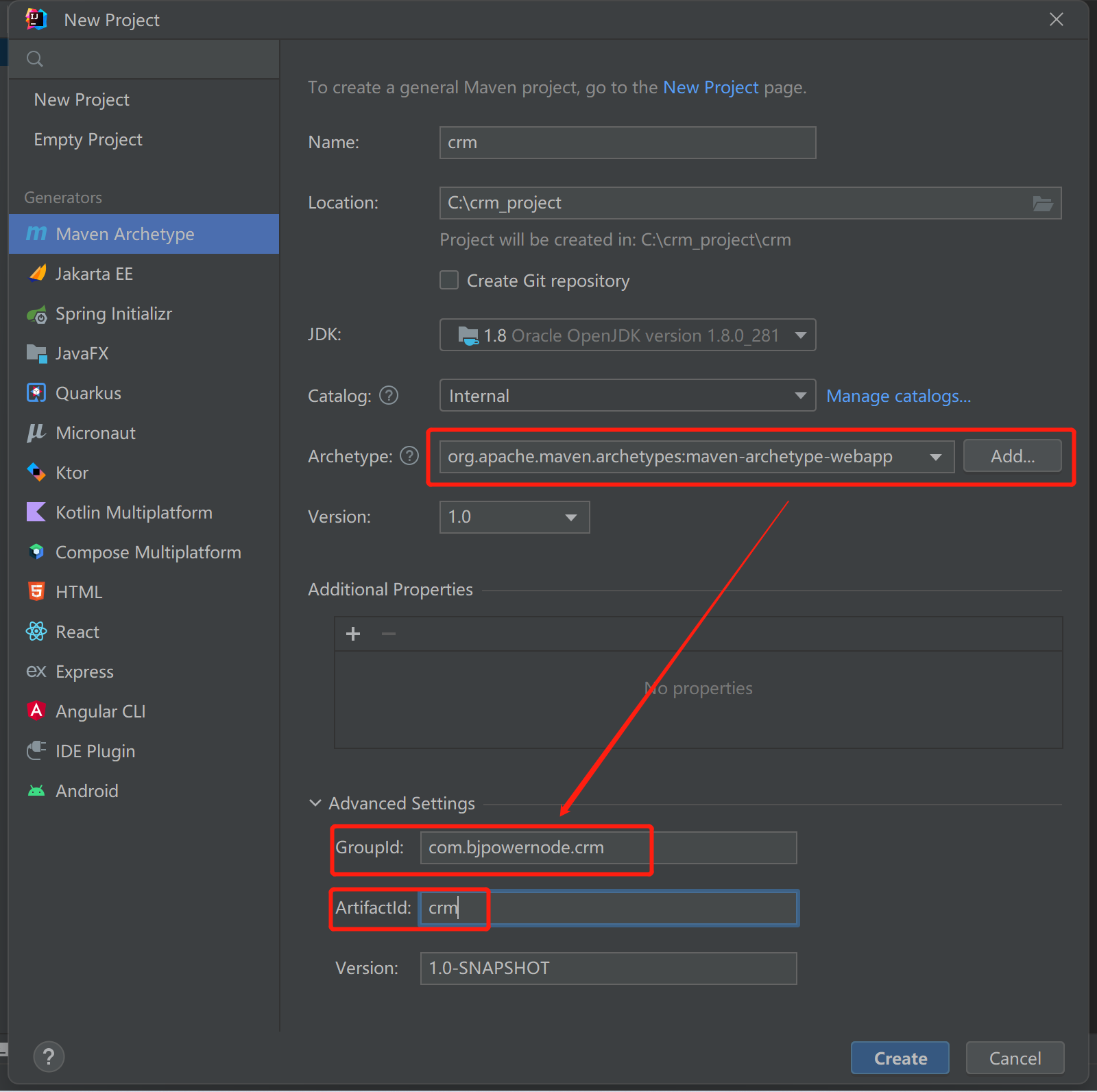The height and width of the screenshot is (1092, 1097).
Task: Select New Project in the sidebar
Action: pyautogui.click(x=144, y=99)
